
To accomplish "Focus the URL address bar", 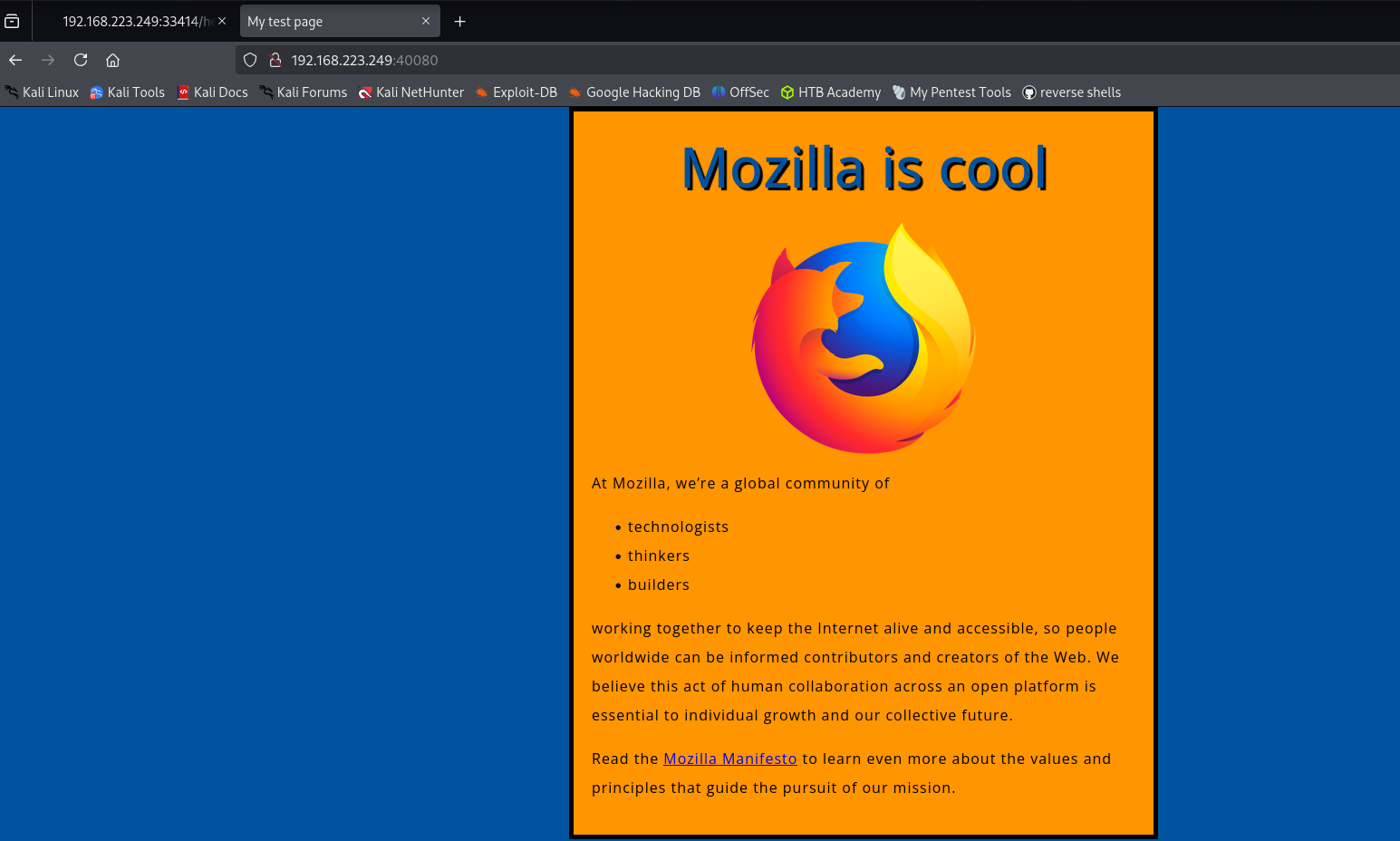I will point(816,60).
